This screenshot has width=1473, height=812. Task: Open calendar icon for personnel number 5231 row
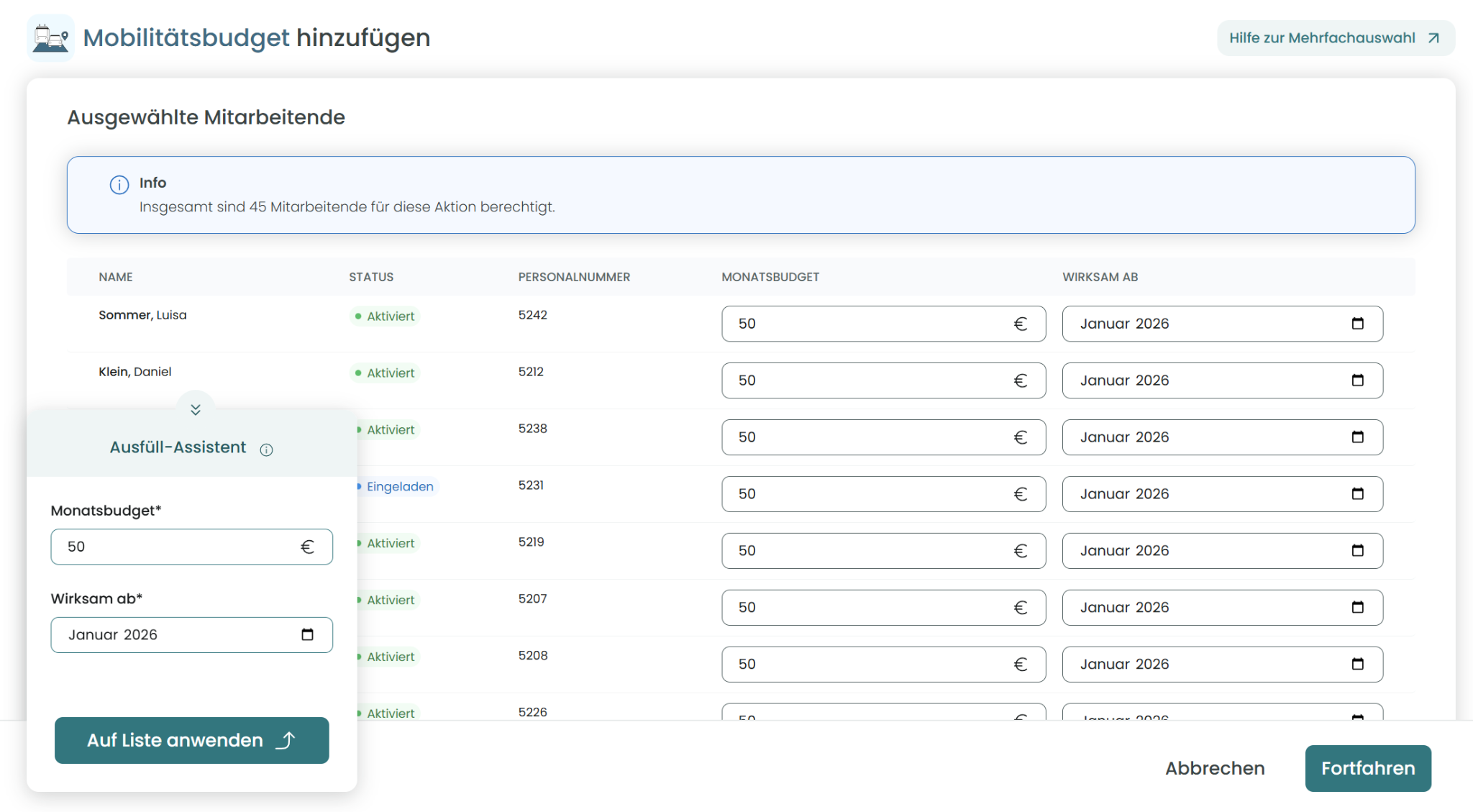pyautogui.click(x=1357, y=494)
